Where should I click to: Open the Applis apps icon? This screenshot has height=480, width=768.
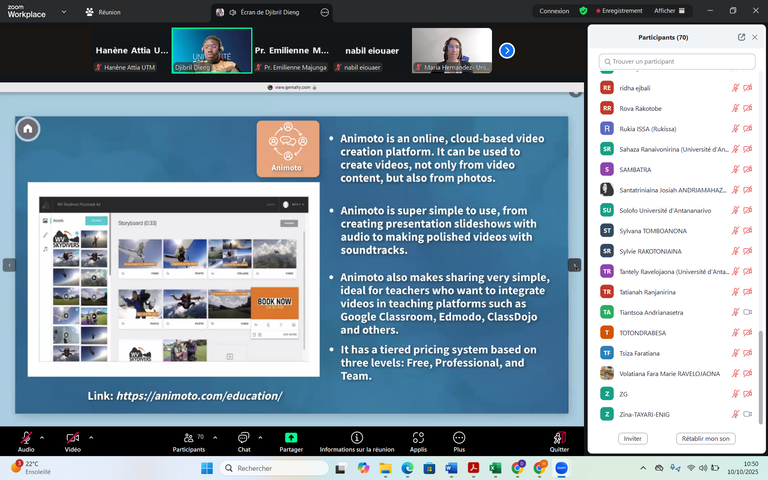[418, 437]
